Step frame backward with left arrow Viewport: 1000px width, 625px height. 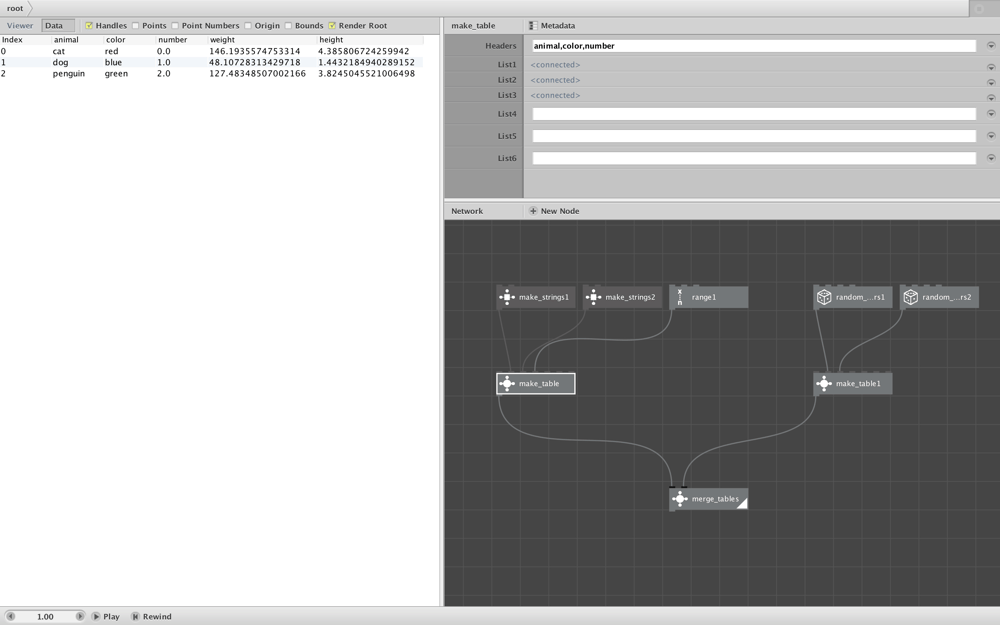[x=11, y=617]
